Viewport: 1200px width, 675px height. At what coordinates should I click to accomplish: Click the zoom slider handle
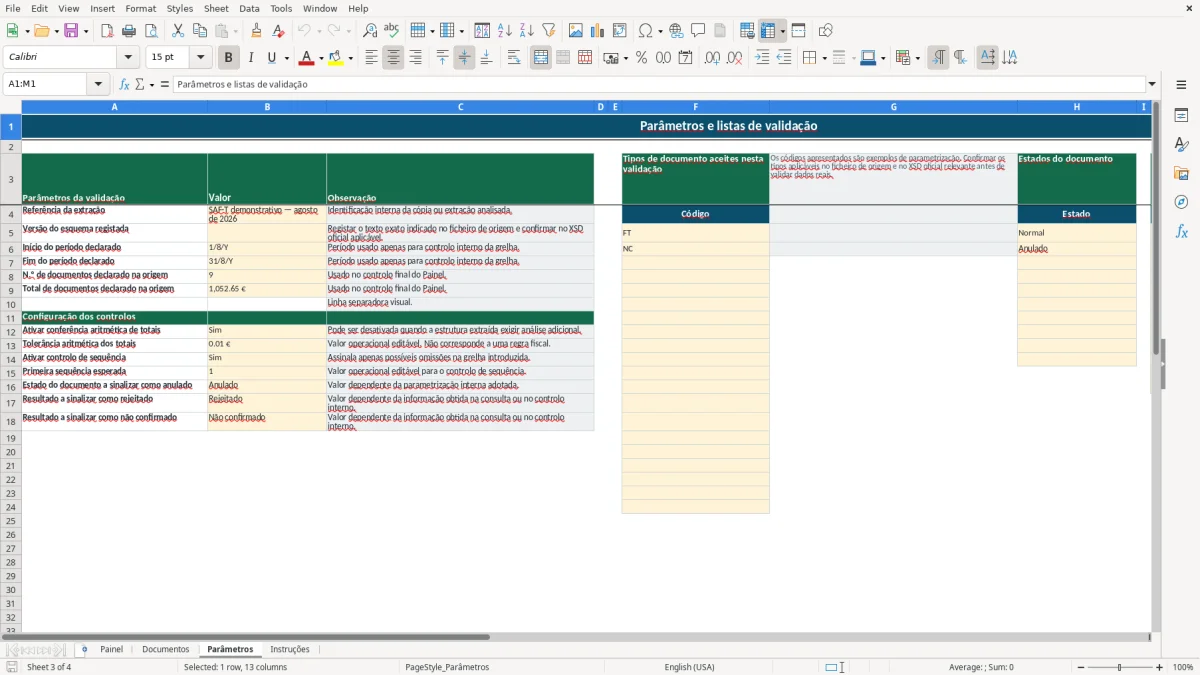[1120, 667]
